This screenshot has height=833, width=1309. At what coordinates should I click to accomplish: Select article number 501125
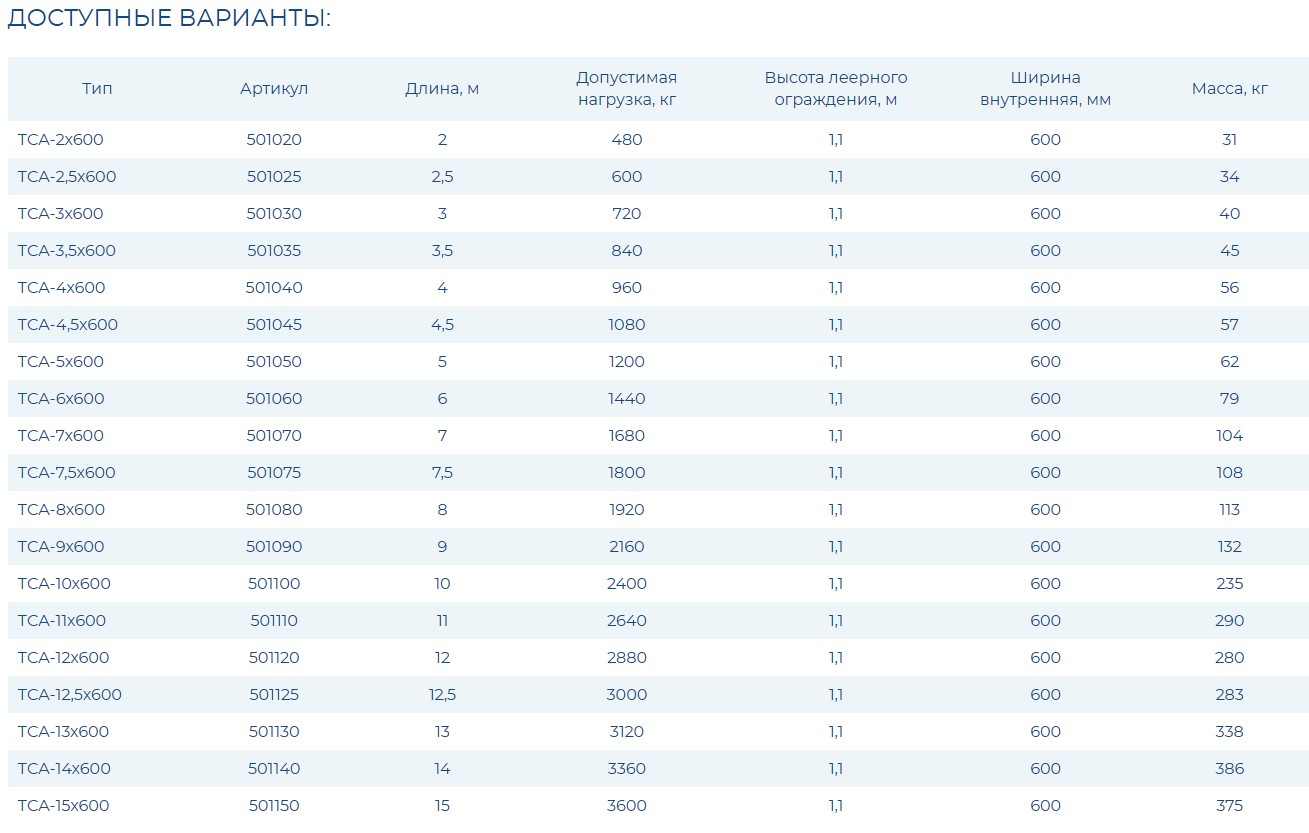click(x=274, y=695)
